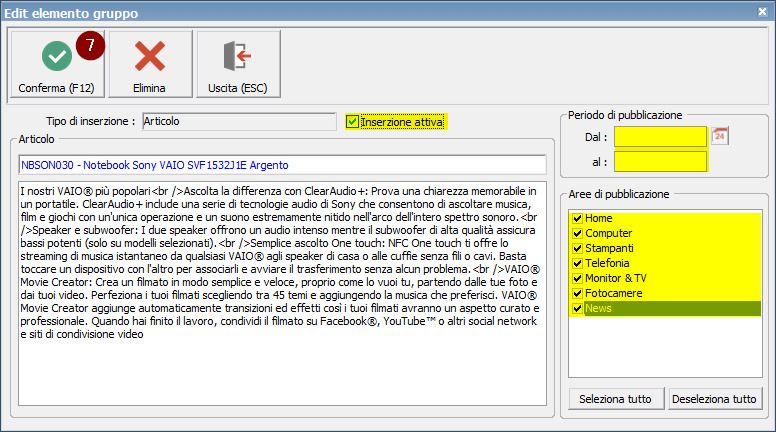Click the NBSON030 Notebook Sony VAIO article field
Image resolution: width=776 pixels, height=432 pixels.
click(x=283, y=165)
